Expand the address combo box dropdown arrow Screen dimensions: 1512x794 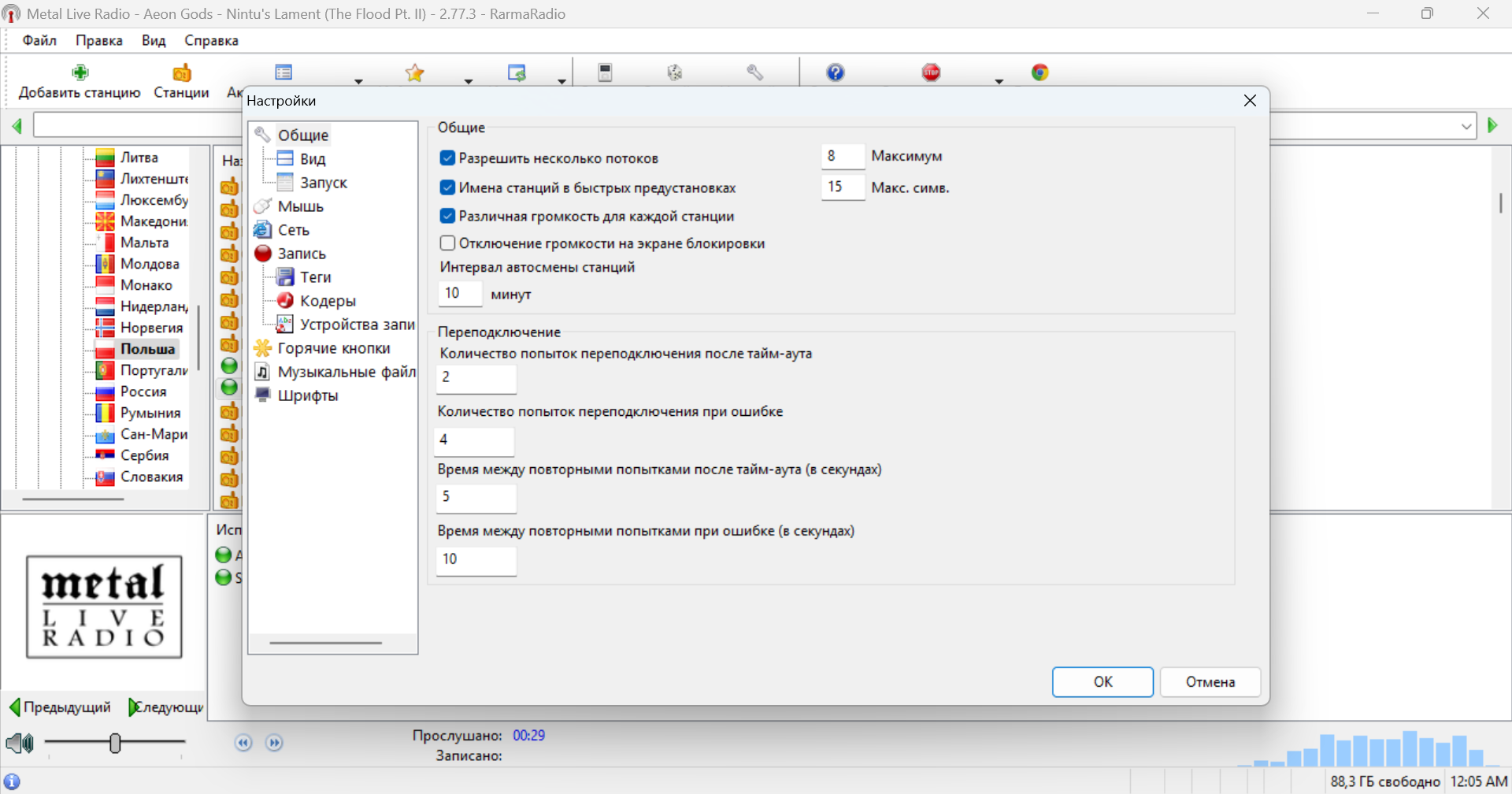tap(1466, 126)
